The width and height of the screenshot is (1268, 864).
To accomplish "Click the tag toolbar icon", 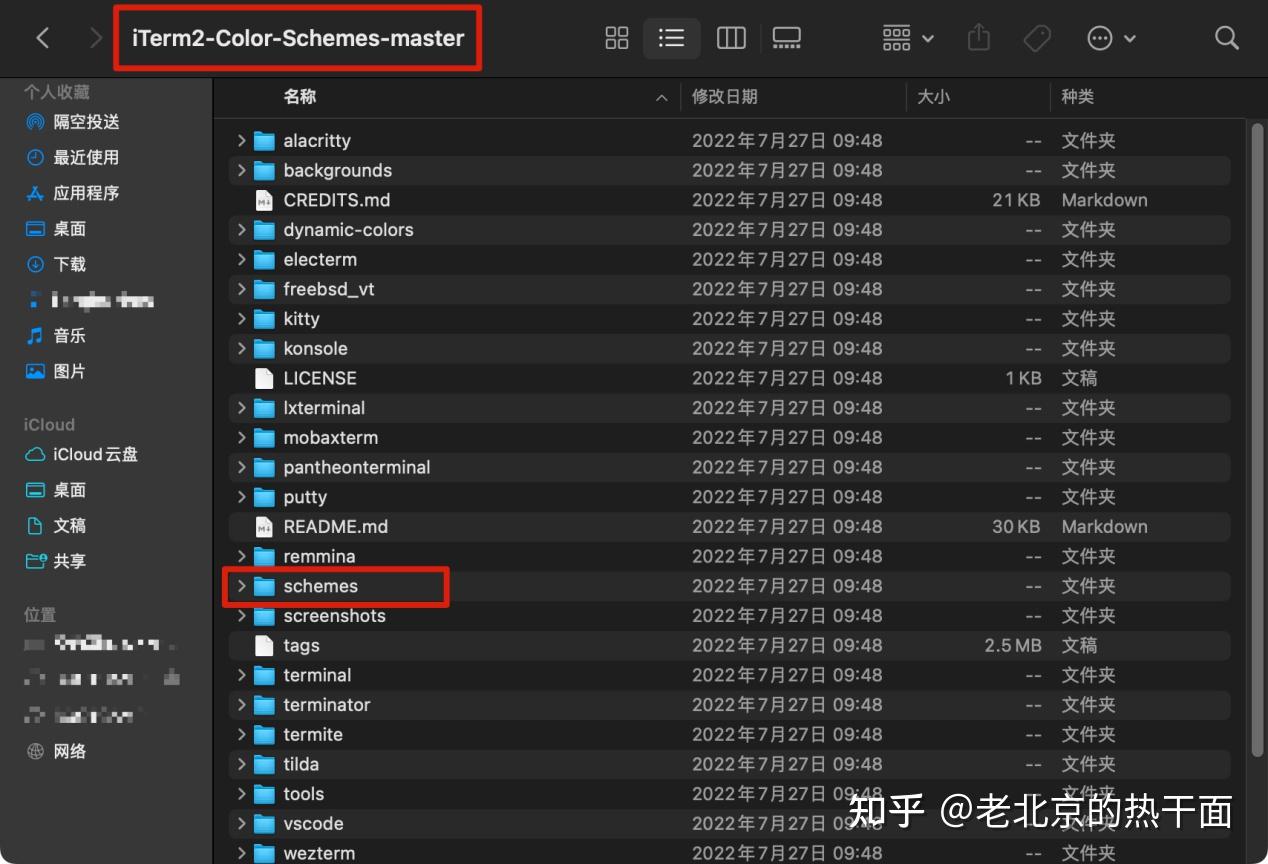I will pos(1037,38).
